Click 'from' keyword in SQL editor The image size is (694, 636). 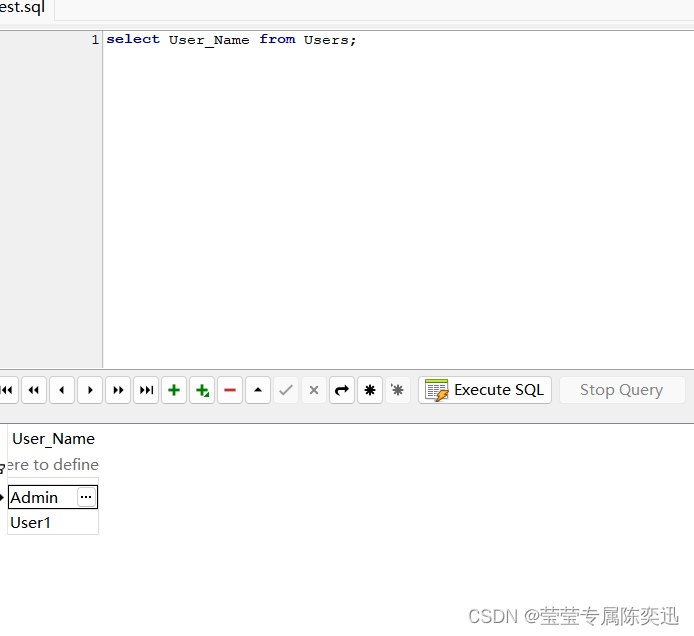277,39
